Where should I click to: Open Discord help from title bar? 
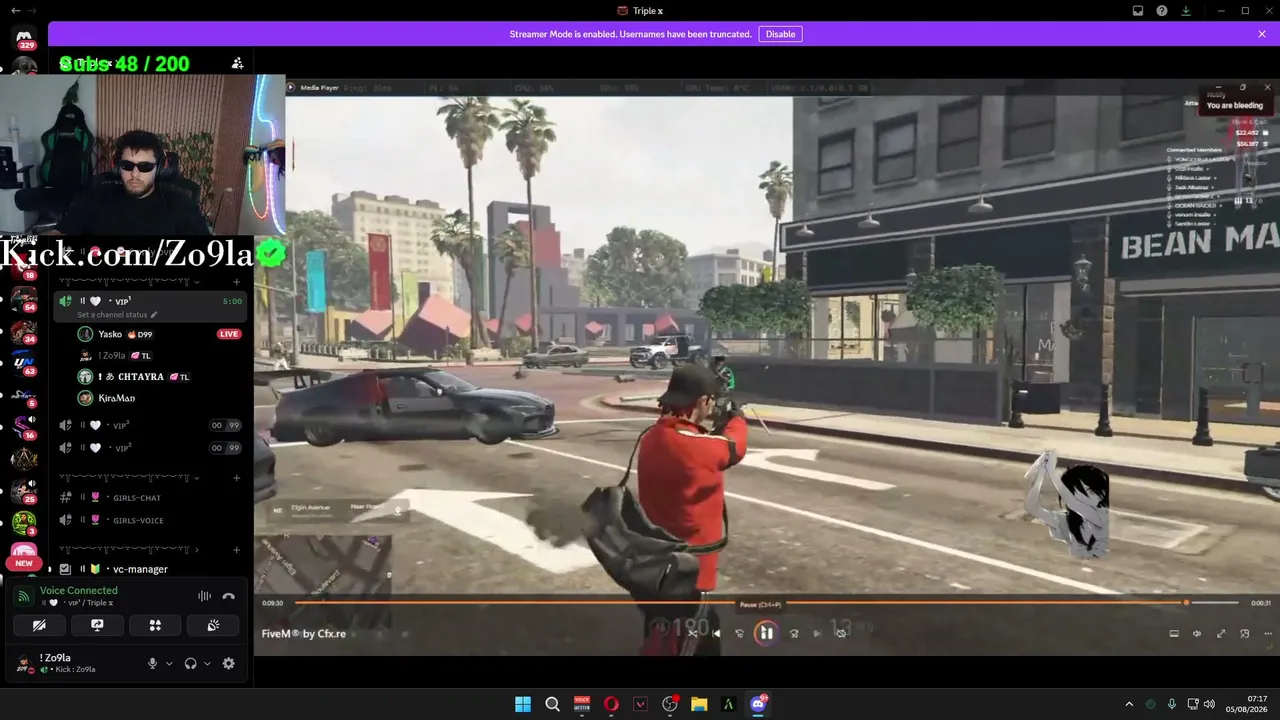coord(1162,11)
